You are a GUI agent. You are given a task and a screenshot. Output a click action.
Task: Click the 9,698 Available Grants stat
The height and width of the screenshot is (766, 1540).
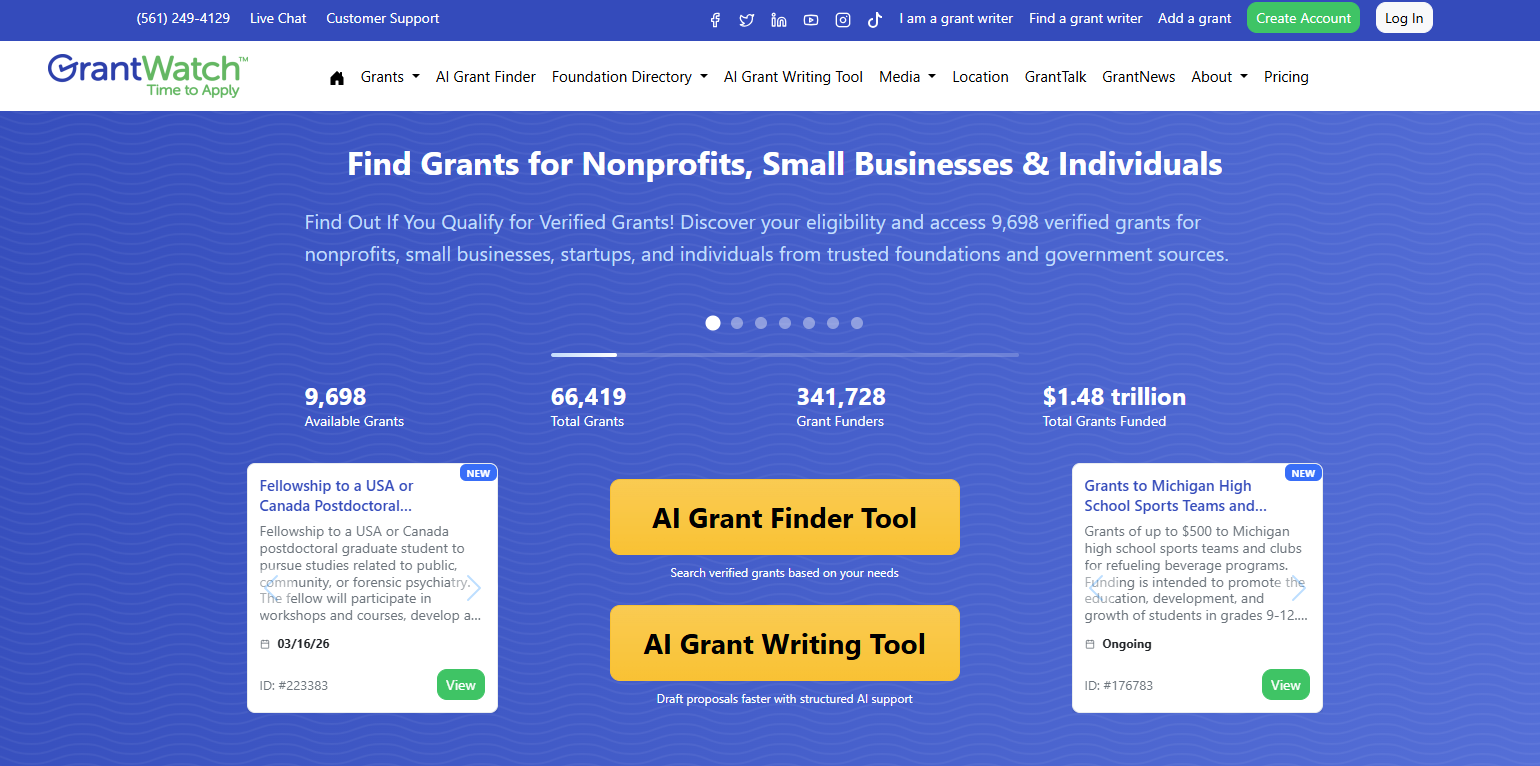coord(354,407)
